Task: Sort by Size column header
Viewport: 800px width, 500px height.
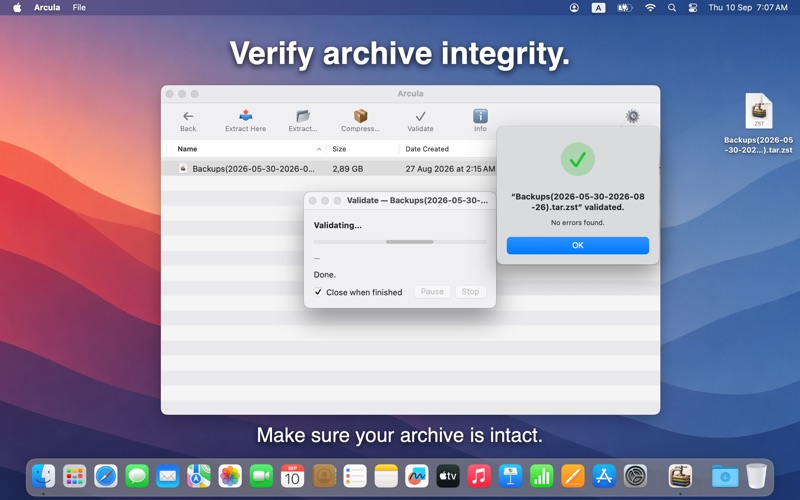Action: pyautogui.click(x=363, y=149)
